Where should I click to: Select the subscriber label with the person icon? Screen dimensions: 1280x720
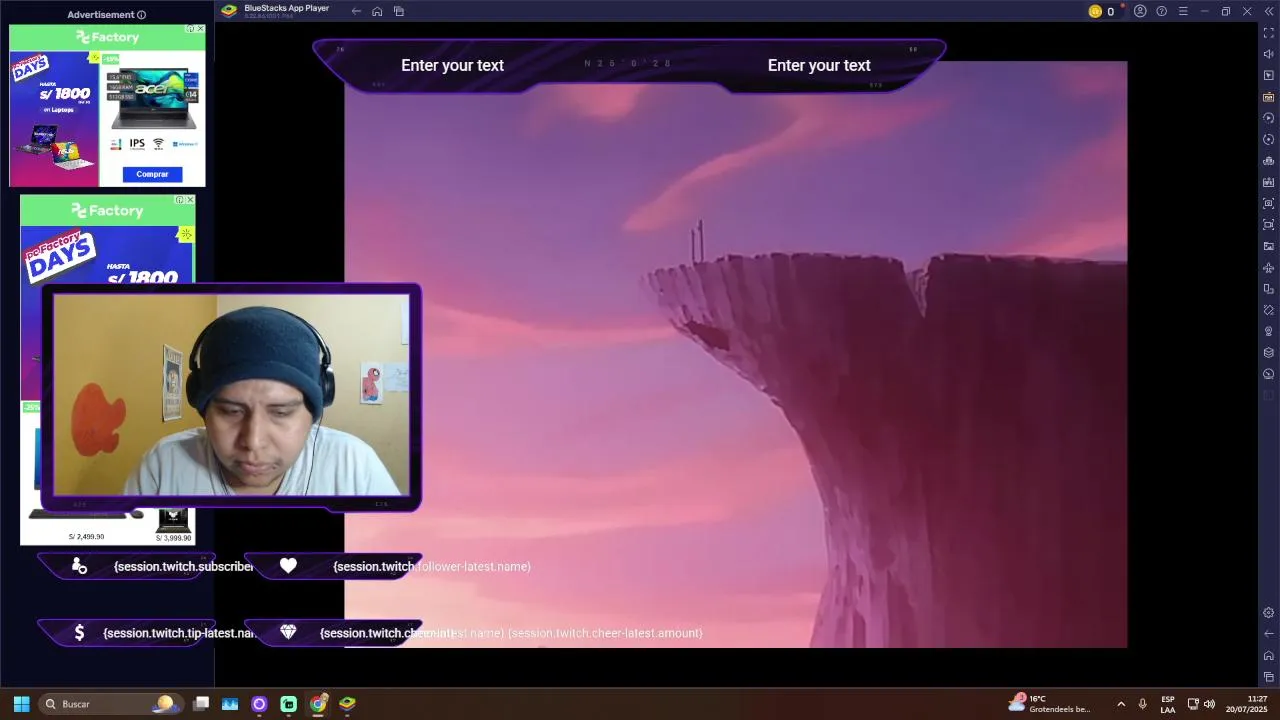pyautogui.click(x=146, y=566)
